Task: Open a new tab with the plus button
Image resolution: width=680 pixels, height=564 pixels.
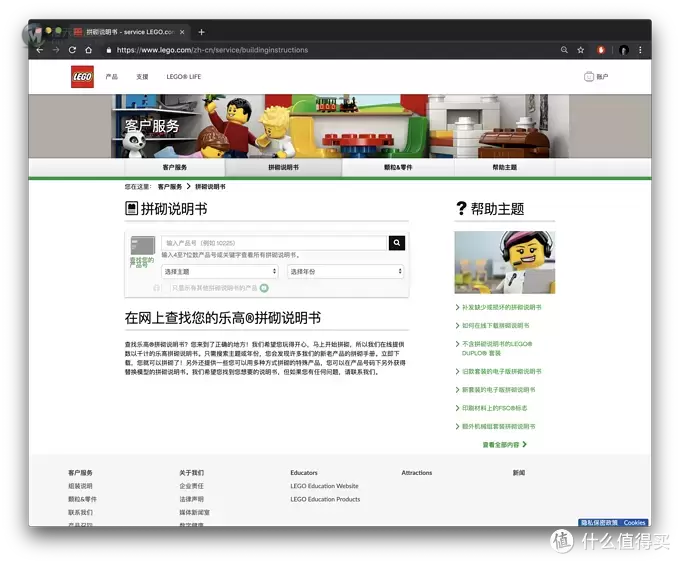Action: coord(201,32)
